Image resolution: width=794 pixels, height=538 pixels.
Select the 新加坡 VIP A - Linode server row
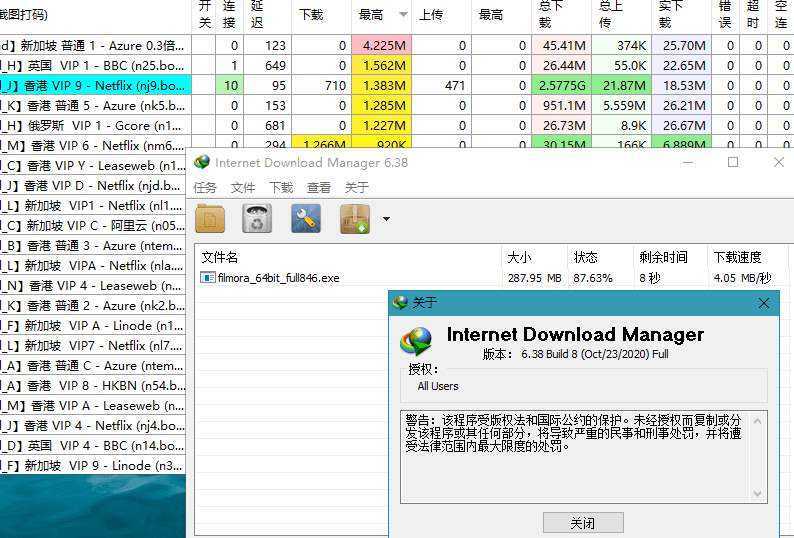(93, 326)
